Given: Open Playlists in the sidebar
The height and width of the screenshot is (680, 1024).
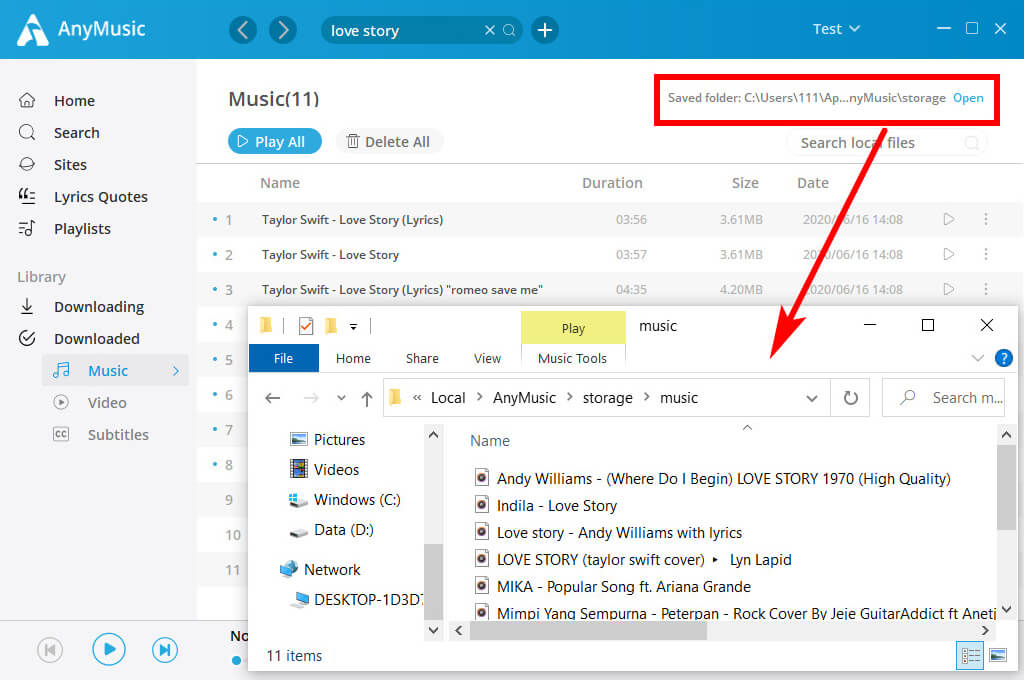Looking at the screenshot, I should pyautogui.click(x=82, y=229).
